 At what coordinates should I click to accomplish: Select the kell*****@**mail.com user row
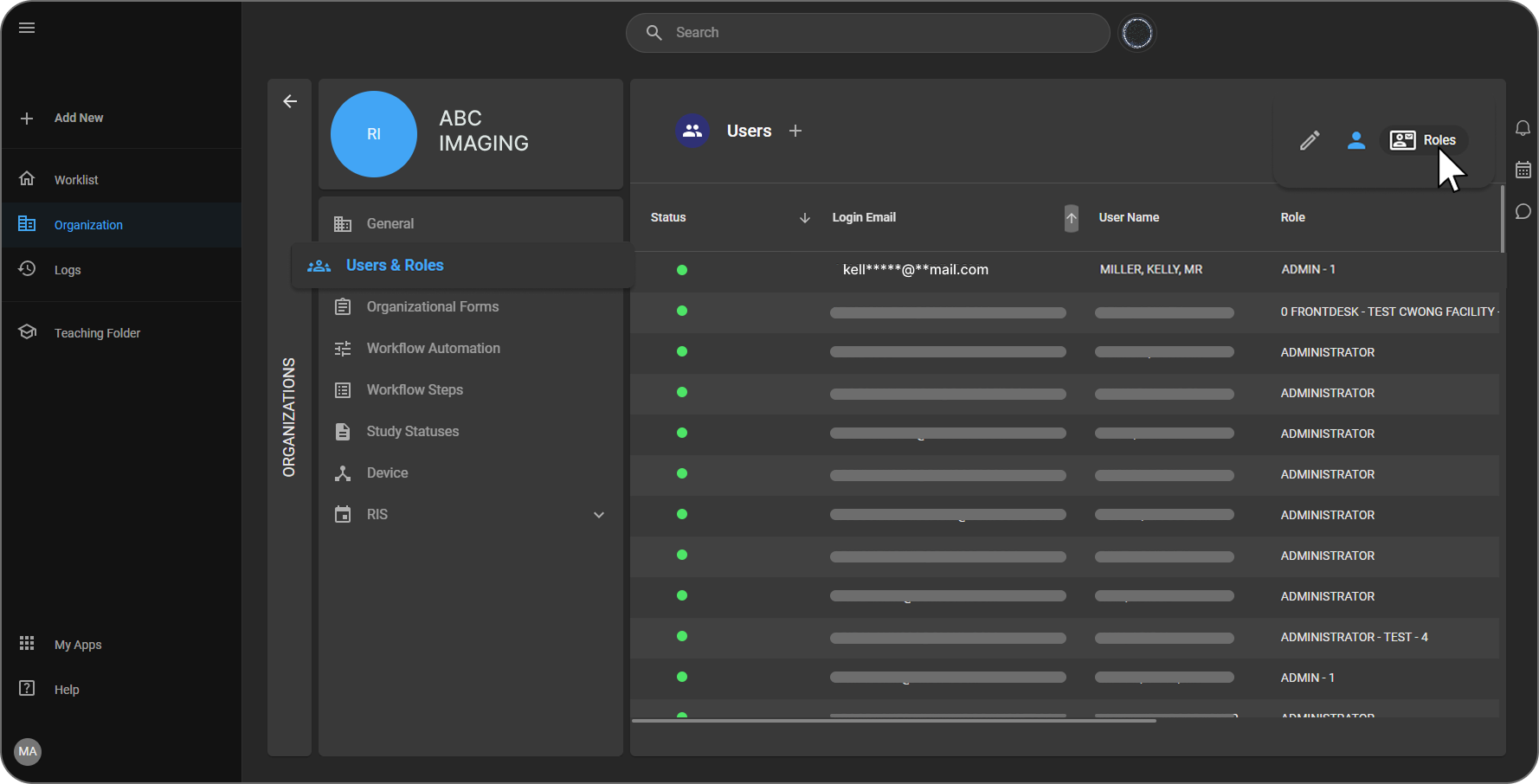click(915, 270)
